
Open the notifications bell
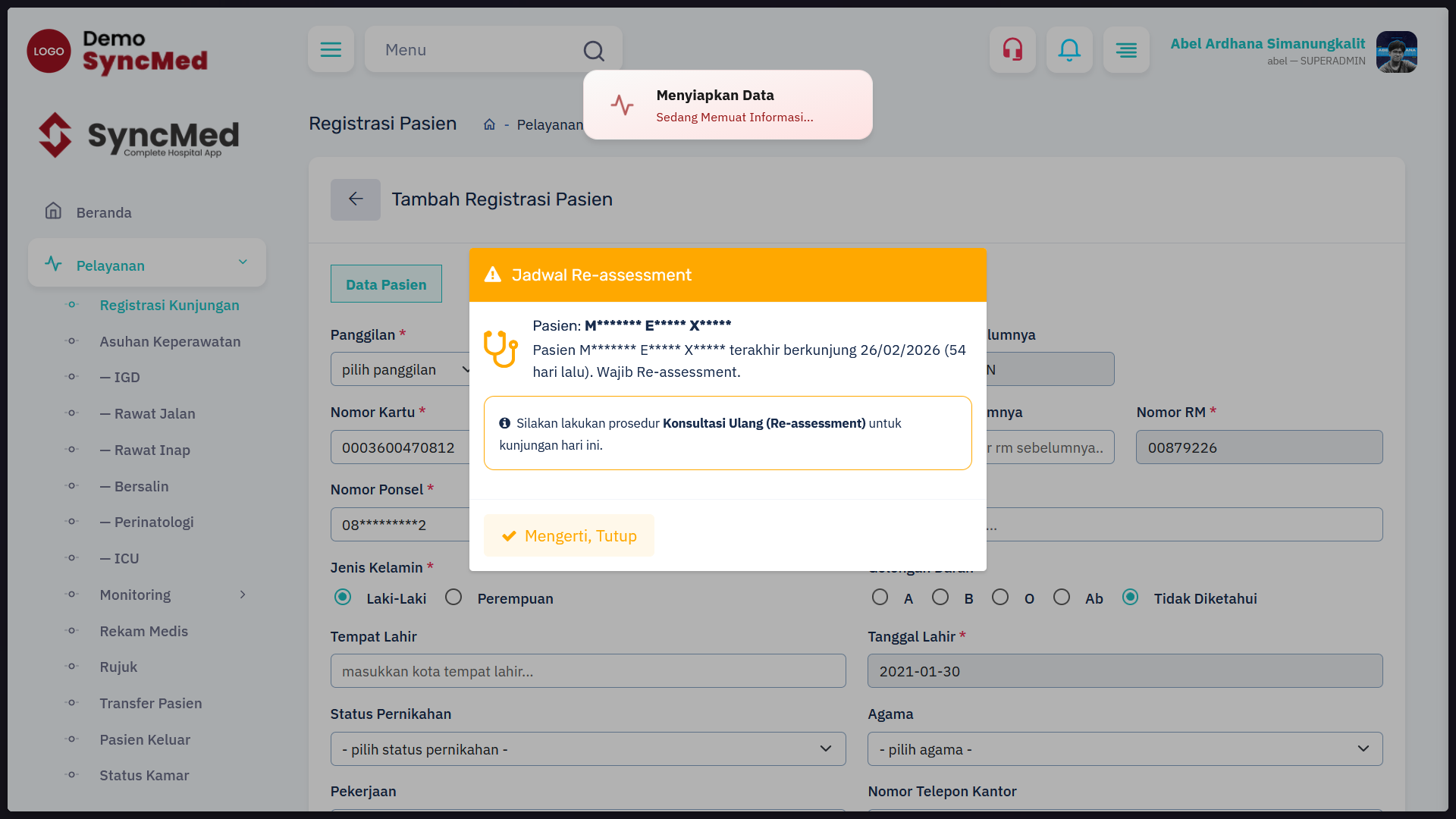tap(1069, 49)
